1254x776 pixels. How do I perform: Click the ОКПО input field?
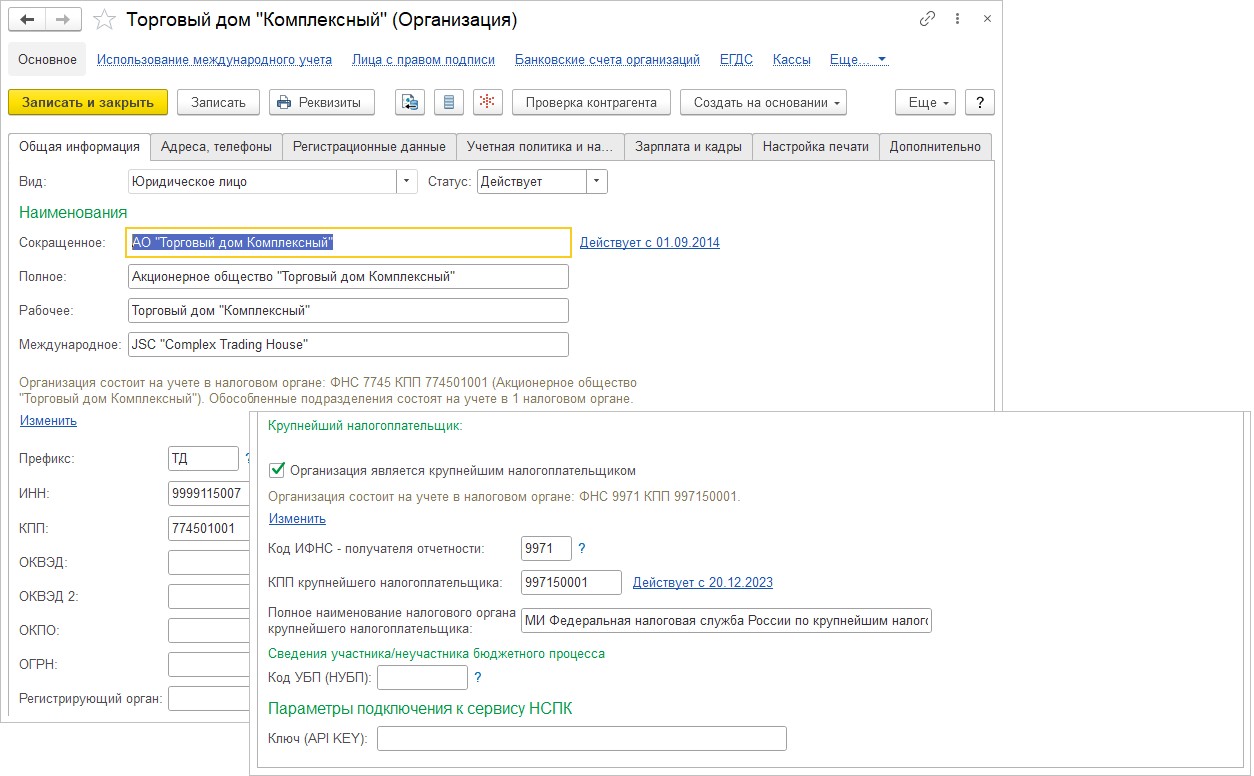coord(209,630)
